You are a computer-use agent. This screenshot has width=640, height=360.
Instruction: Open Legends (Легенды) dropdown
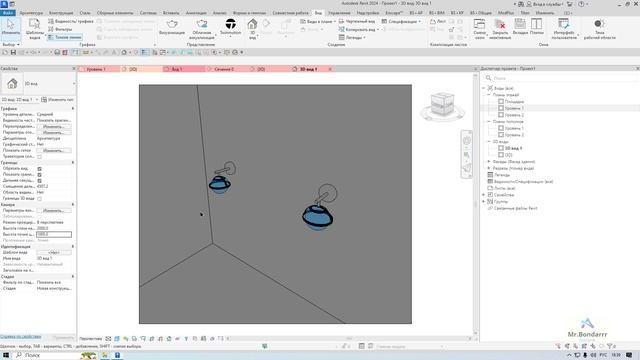tap(352, 37)
